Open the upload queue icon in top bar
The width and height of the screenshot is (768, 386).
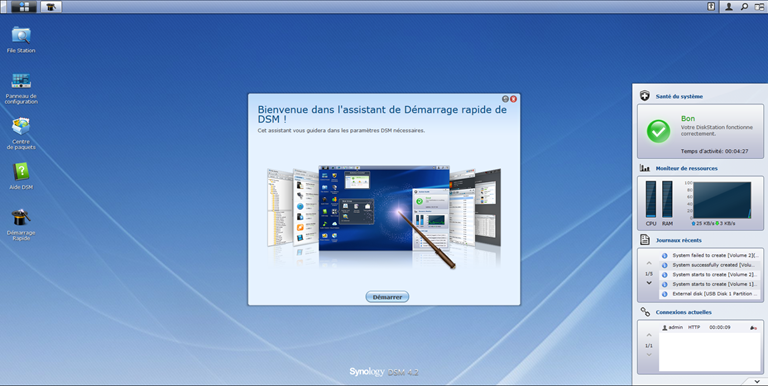tap(711, 6)
